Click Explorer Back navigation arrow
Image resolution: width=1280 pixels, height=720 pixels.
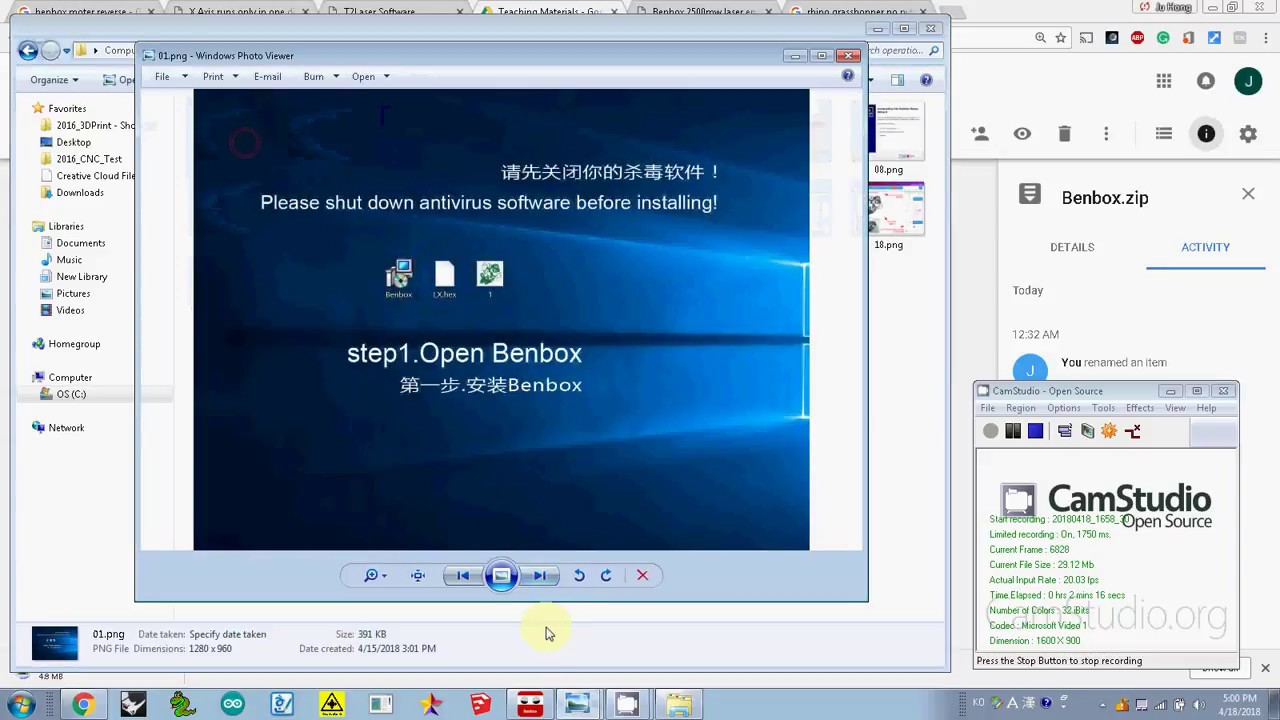click(x=28, y=51)
